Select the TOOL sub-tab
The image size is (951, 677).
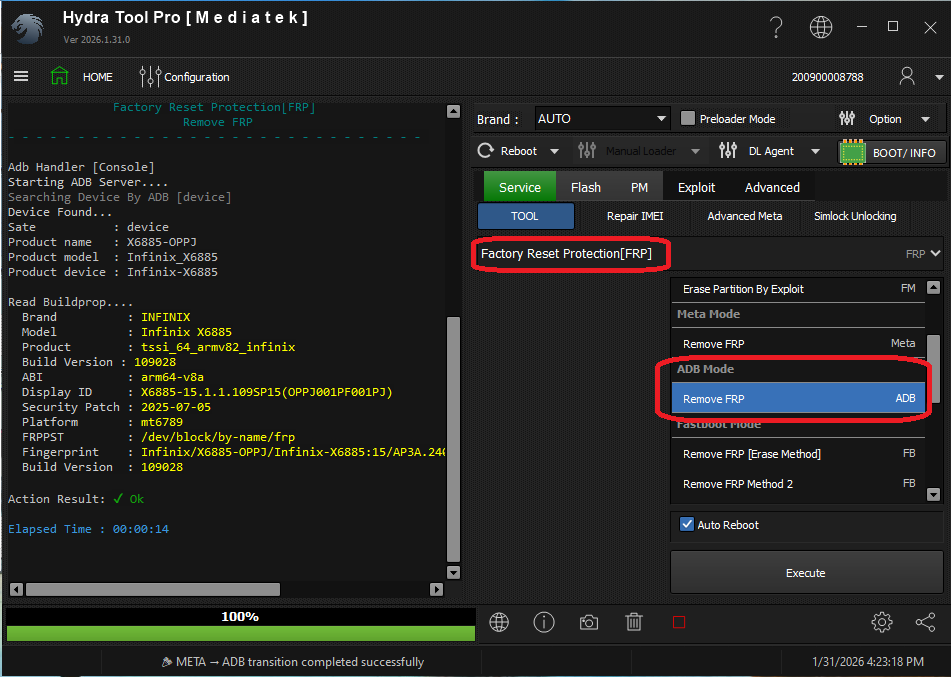coord(525,216)
